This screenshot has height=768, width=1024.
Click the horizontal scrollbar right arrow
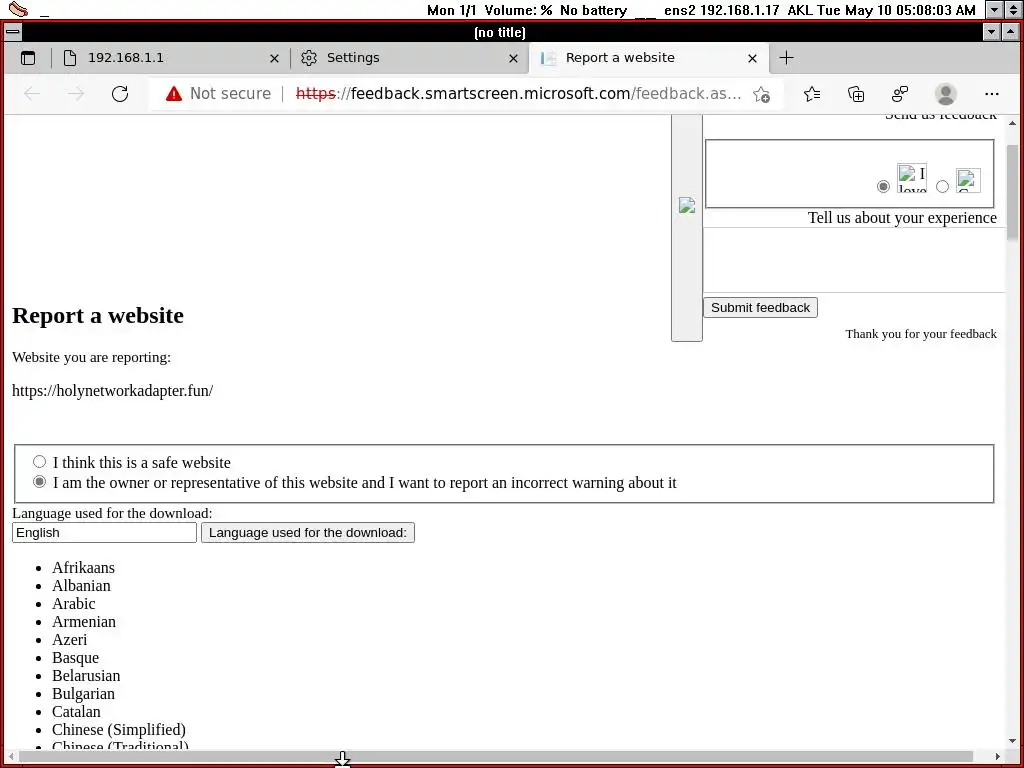click(x=997, y=756)
